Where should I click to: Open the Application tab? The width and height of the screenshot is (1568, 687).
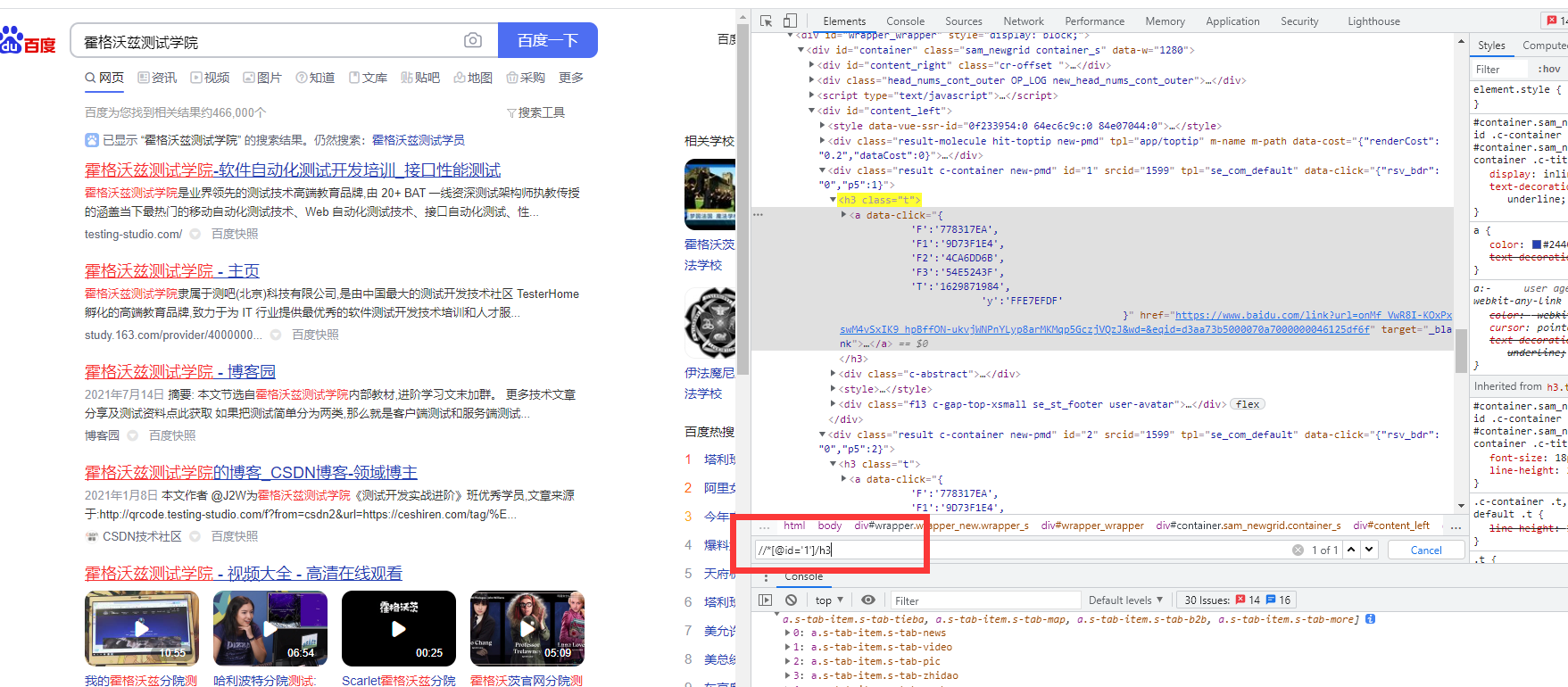coord(1232,21)
